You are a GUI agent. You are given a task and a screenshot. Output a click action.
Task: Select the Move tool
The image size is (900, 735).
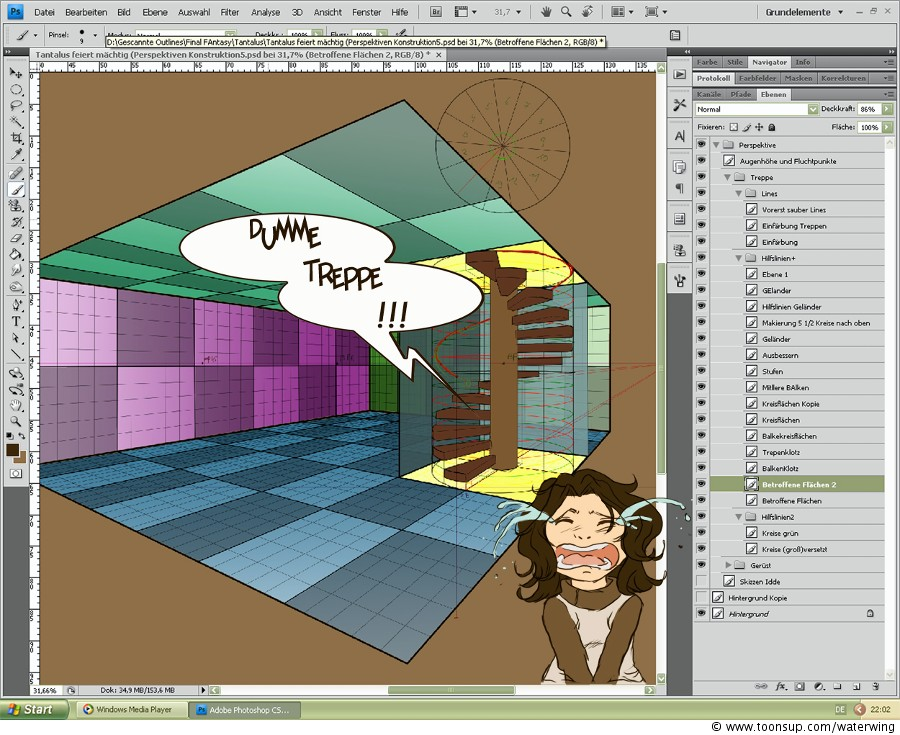tap(17, 73)
